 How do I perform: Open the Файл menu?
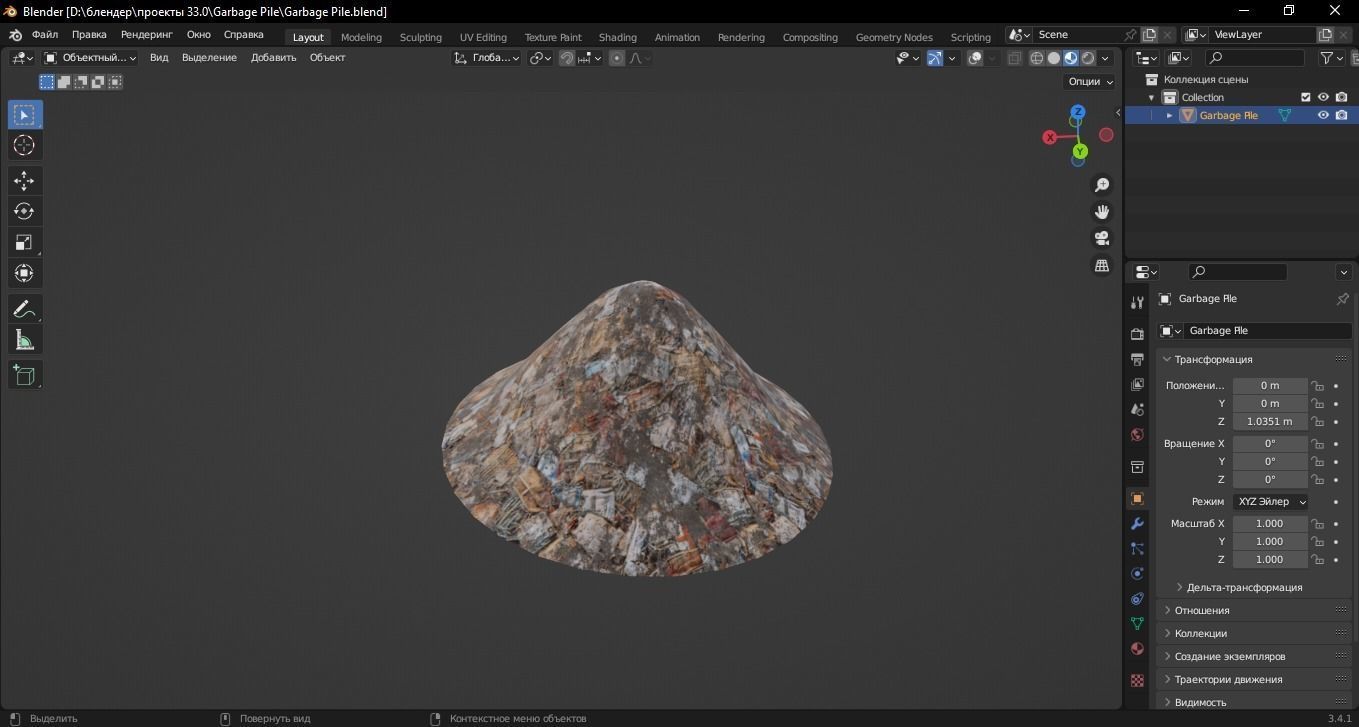coord(44,35)
